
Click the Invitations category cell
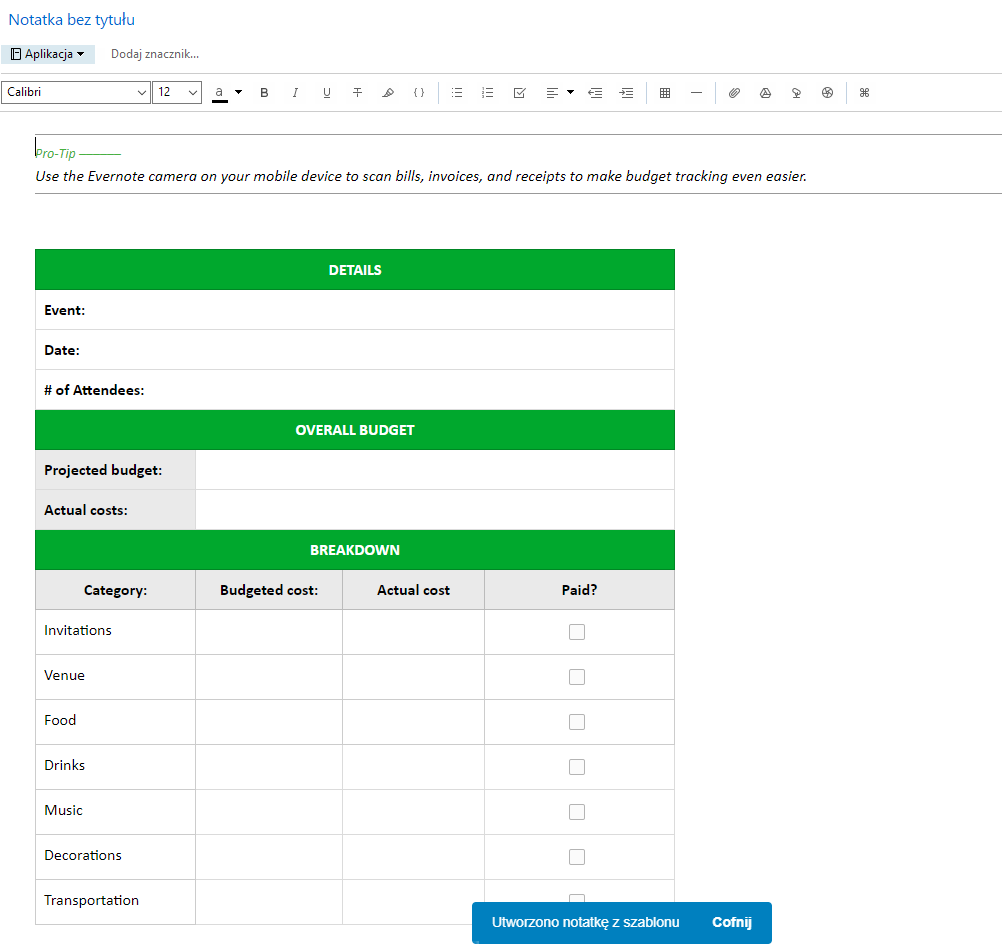pos(115,632)
